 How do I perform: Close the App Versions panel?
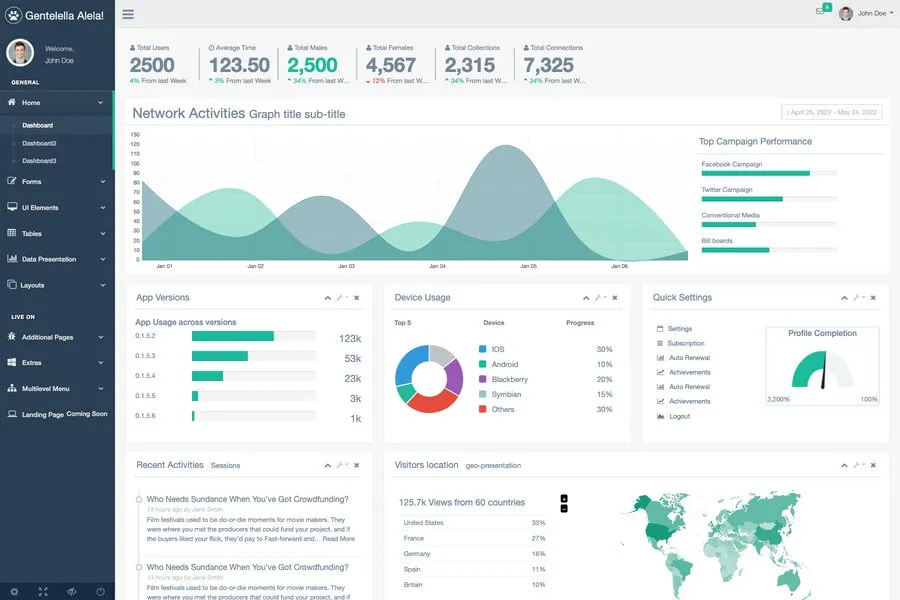click(357, 298)
